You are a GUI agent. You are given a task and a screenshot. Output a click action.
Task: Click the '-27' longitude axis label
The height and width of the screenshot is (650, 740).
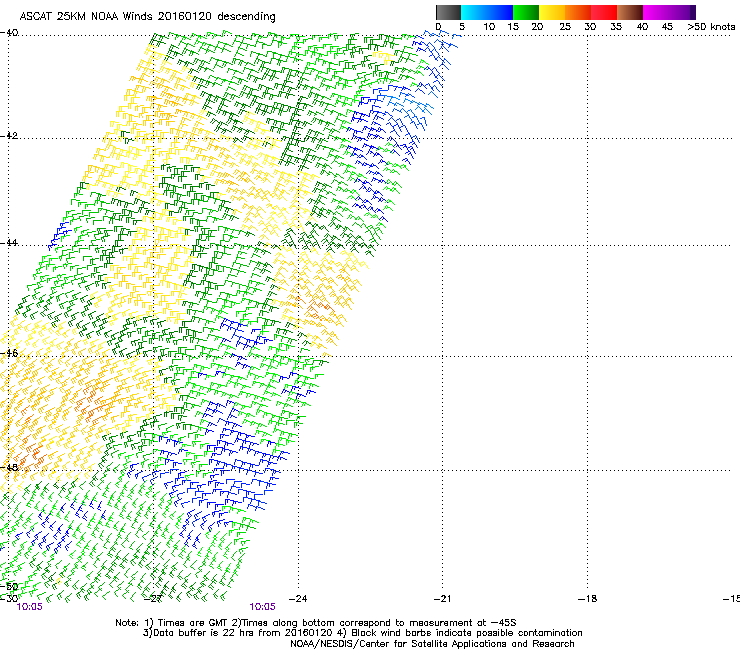tap(152, 599)
